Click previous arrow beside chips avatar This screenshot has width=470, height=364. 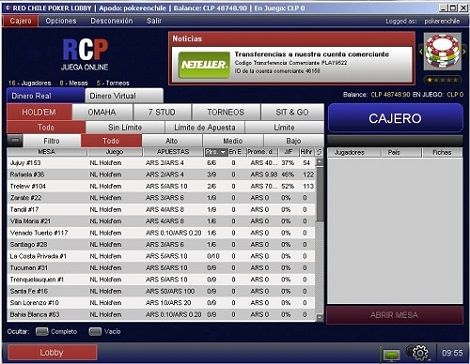[421, 52]
